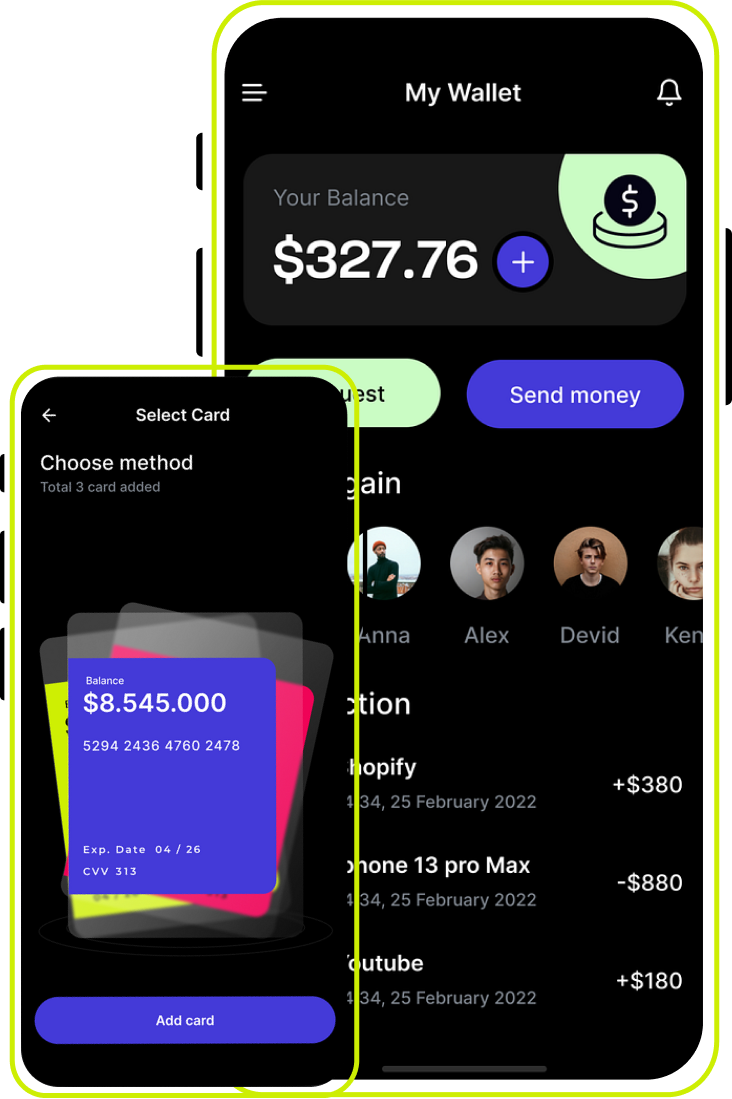Viewport: 732px width, 1099px height.
Task: Click the Add card button
Action: pos(185,1020)
